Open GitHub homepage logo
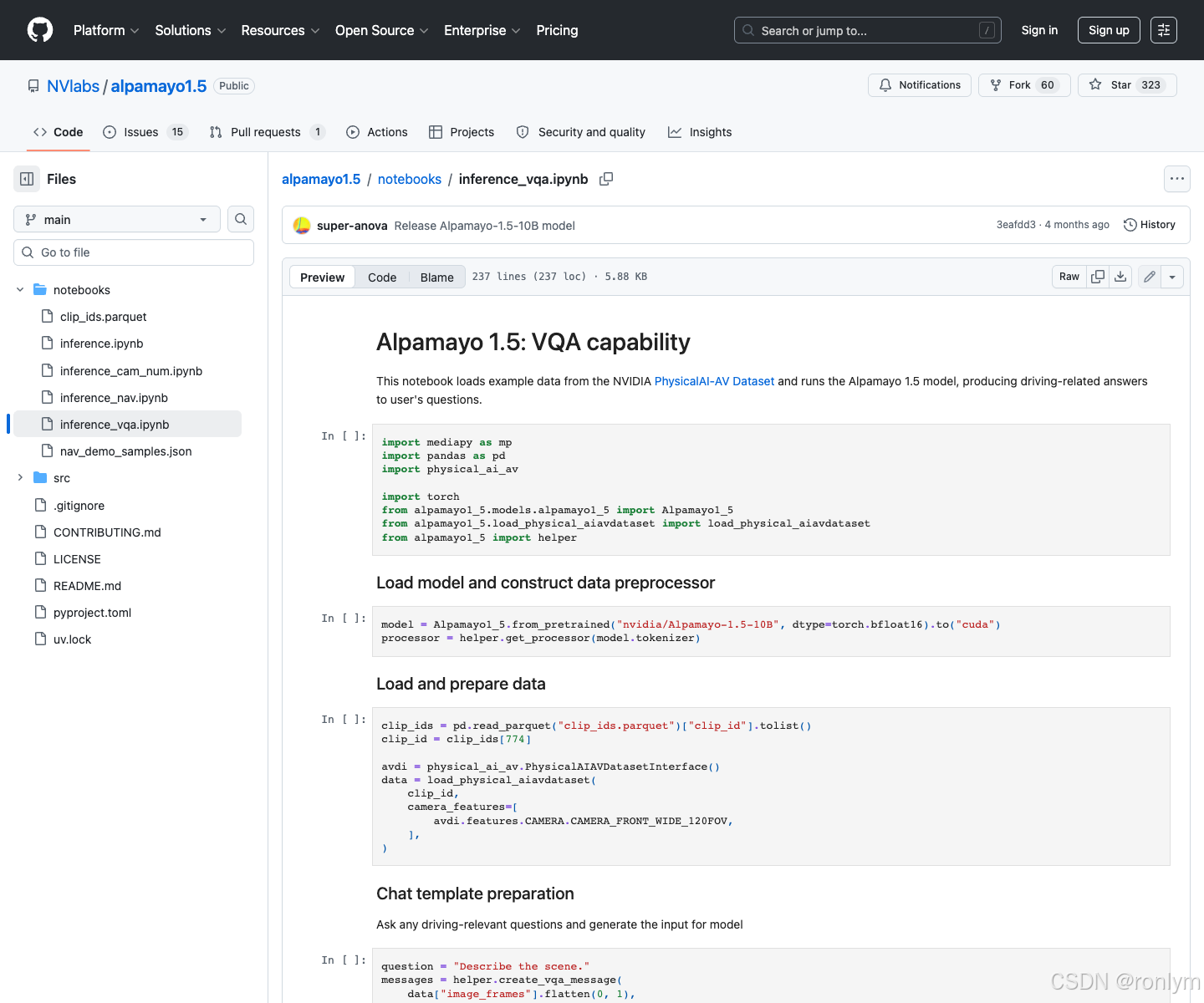The width and height of the screenshot is (1204, 1003). point(40,30)
